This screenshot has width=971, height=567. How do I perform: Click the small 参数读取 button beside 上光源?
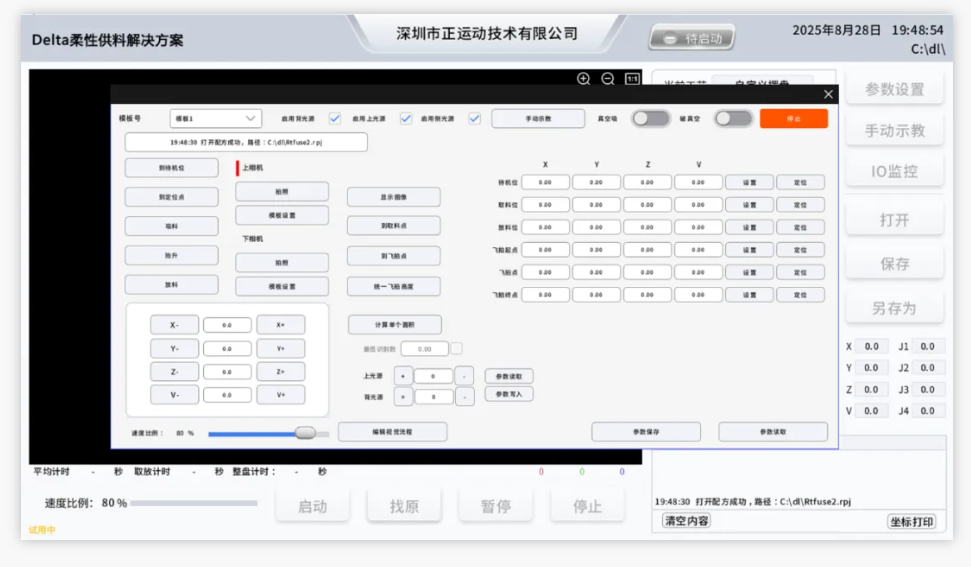click(509, 376)
